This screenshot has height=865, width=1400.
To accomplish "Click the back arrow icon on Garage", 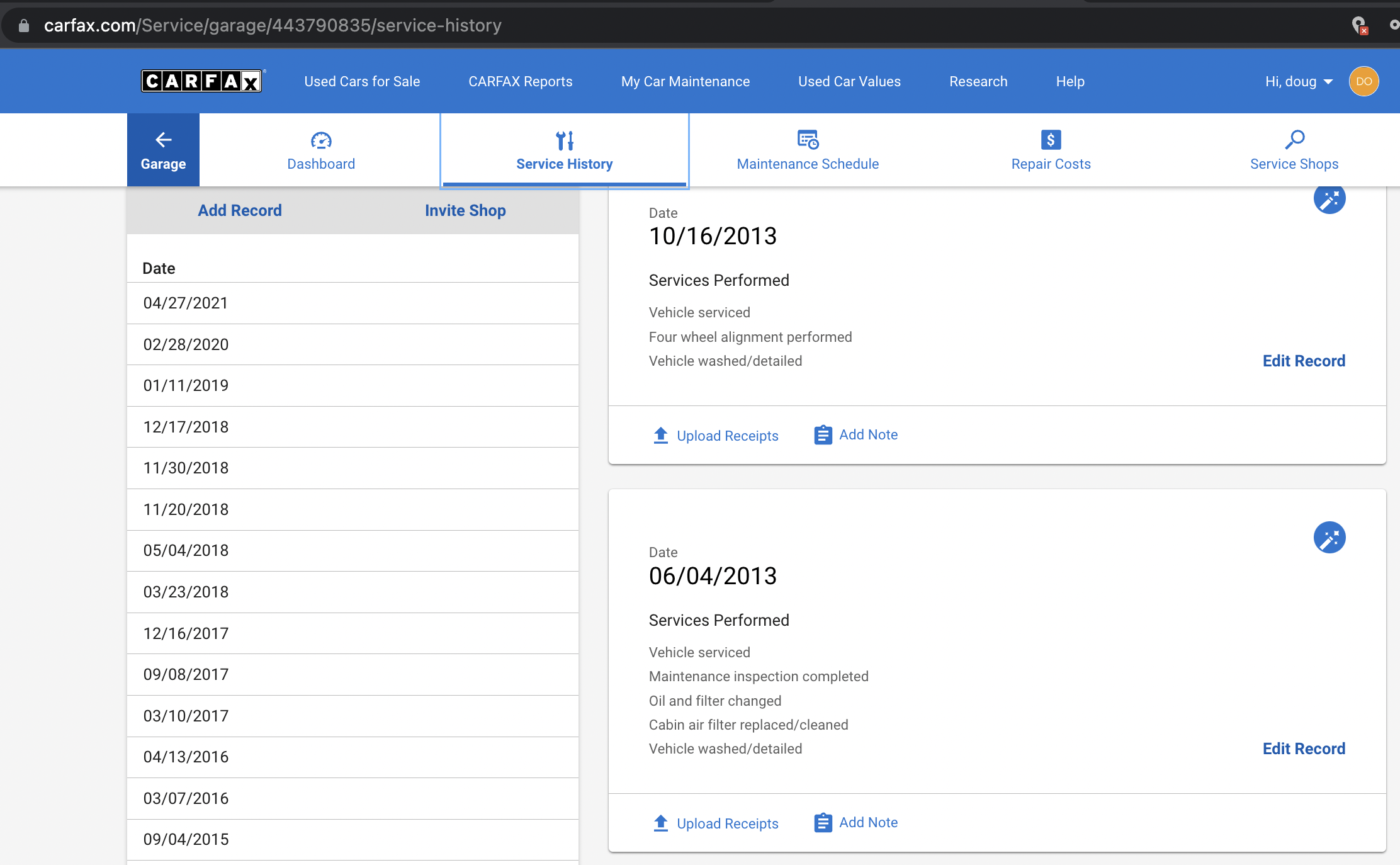I will (x=164, y=140).
